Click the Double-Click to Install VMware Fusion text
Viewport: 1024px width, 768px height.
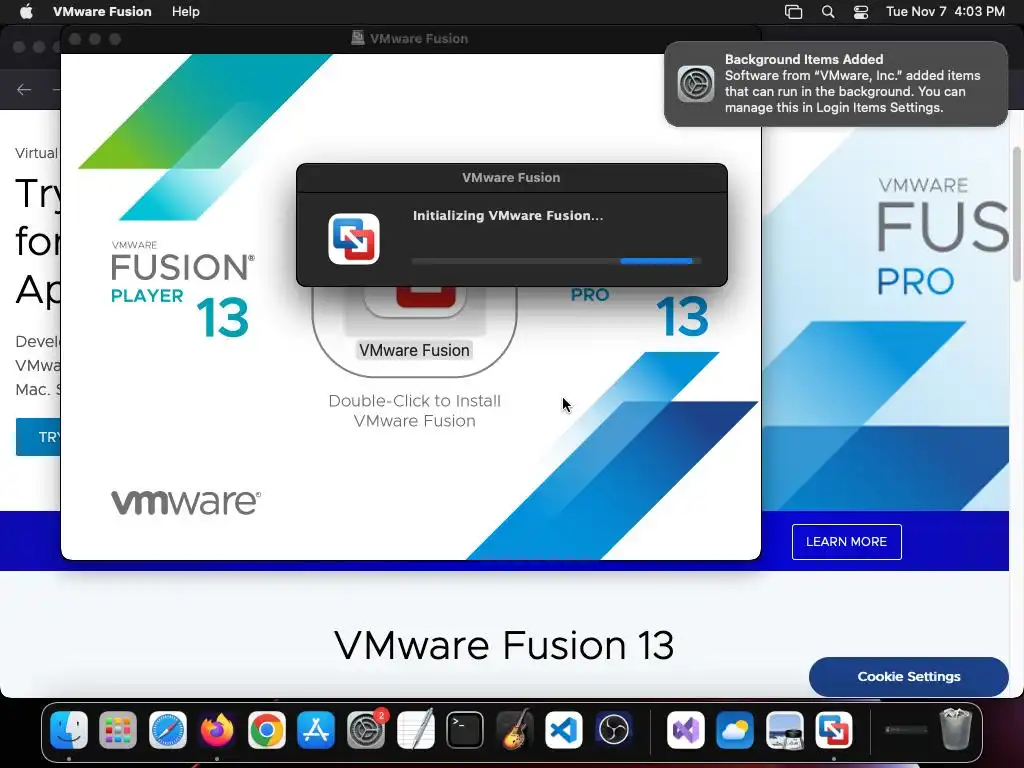(x=415, y=411)
